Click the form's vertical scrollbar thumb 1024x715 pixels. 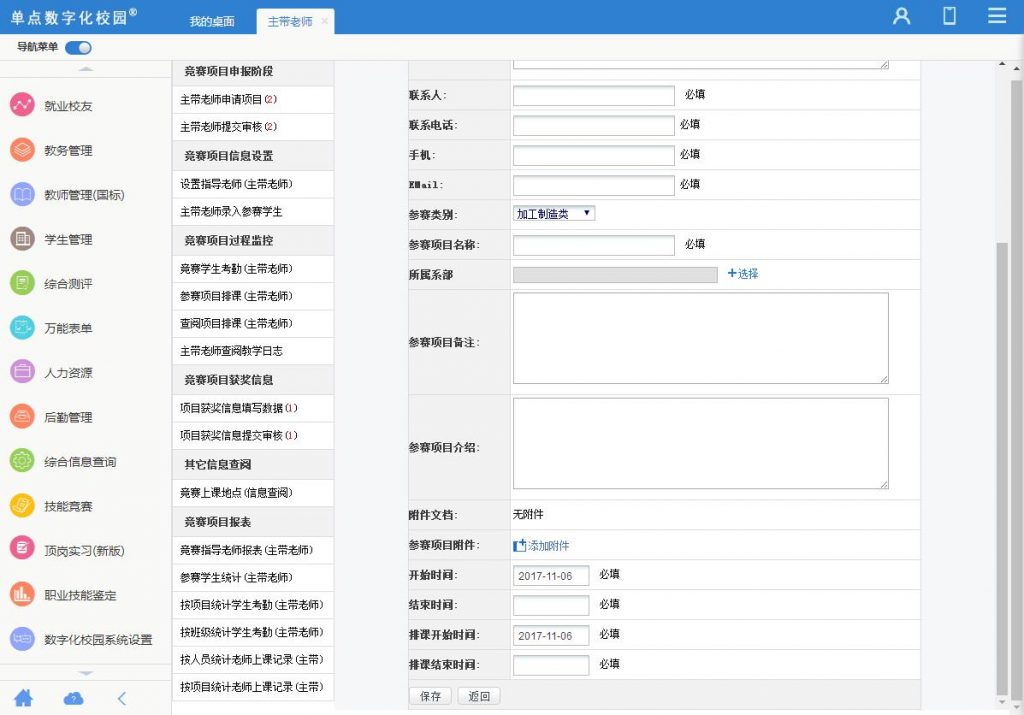click(1002, 469)
